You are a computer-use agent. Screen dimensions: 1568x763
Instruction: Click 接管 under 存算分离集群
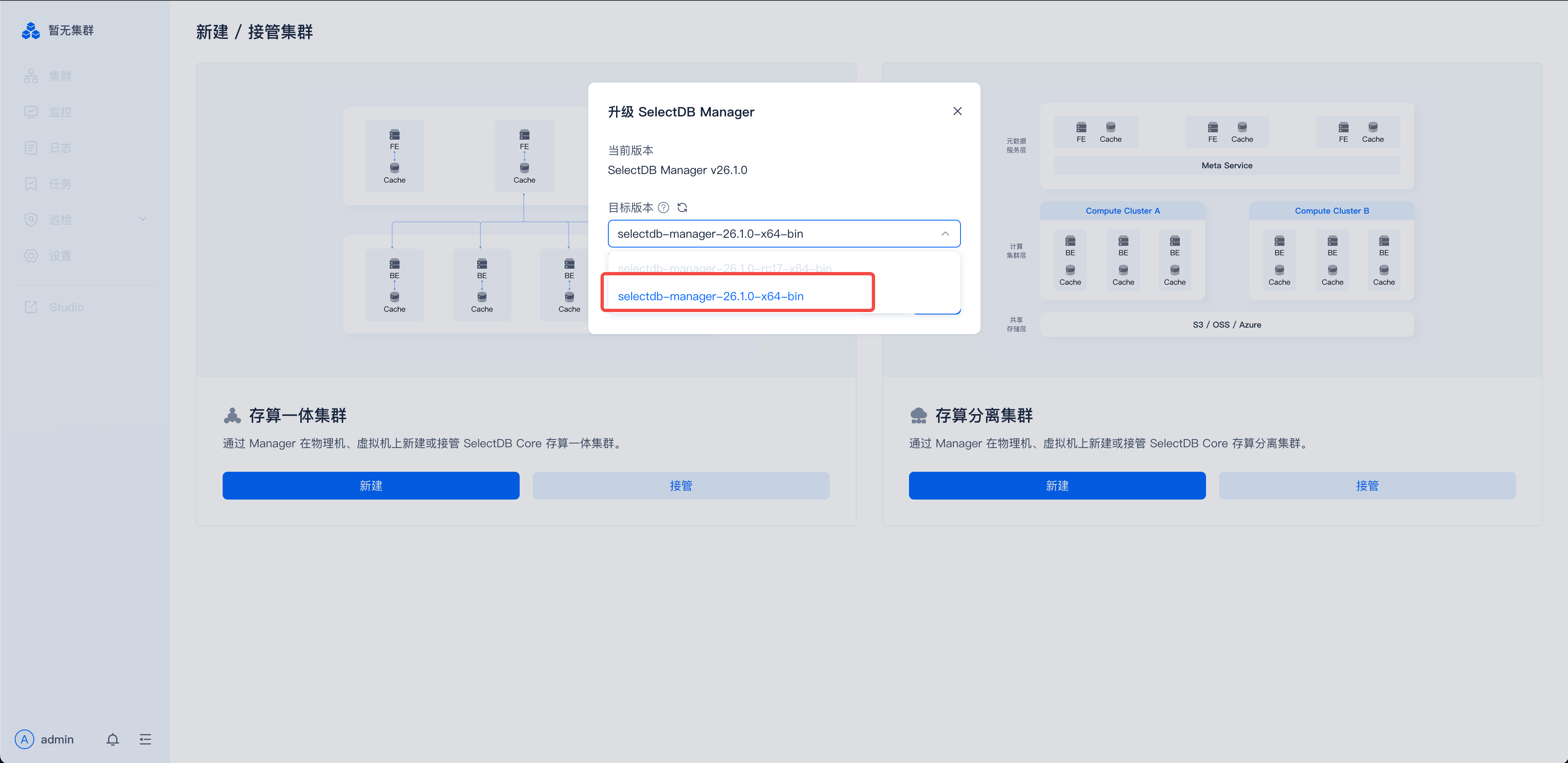1367,486
